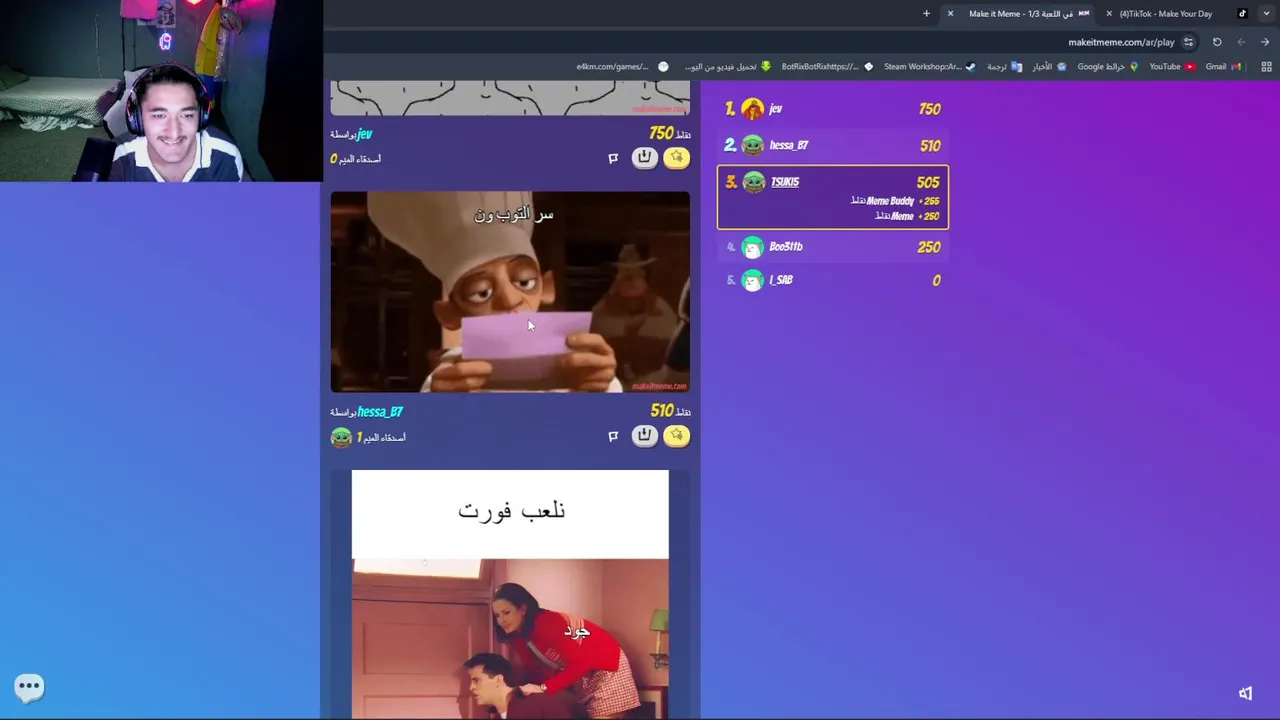Click the share/download button on jev's meme
The width and height of the screenshot is (1280, 720).
pos(644,158)
